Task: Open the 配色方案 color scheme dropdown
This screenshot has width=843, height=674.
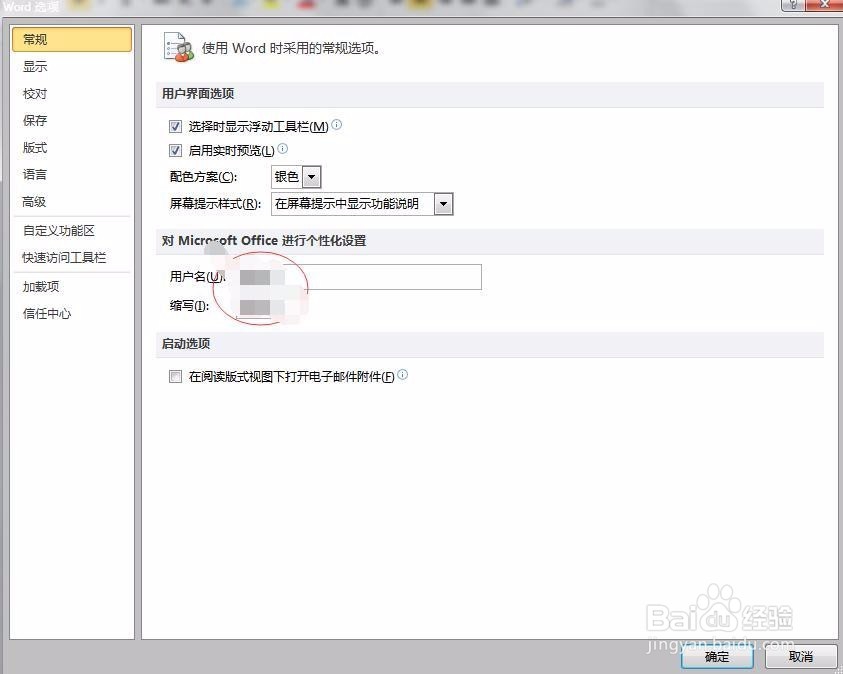Action: coord(310,176)
